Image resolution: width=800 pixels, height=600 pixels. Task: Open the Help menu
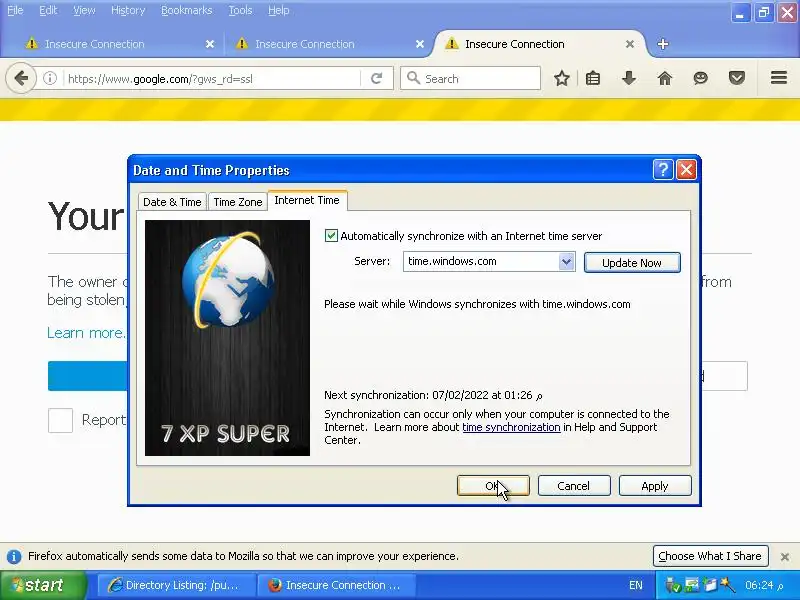pyautogui.click(x=279, y=10)
